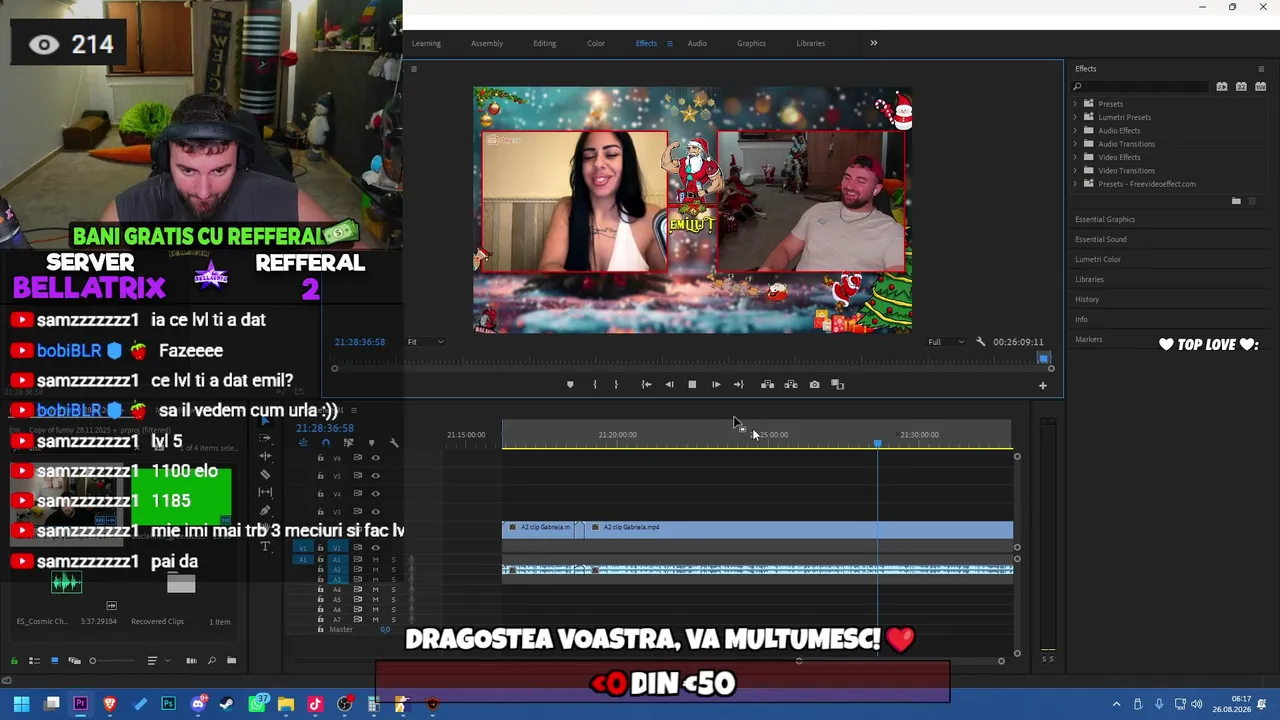Step forward one frame
1280x720 pixels.
click(716, 385)
